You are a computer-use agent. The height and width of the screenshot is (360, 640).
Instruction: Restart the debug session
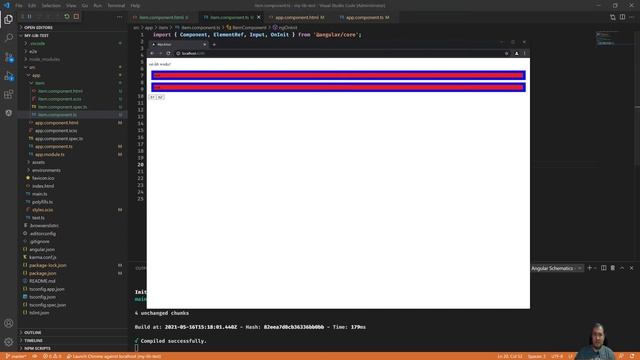(67, 17)
